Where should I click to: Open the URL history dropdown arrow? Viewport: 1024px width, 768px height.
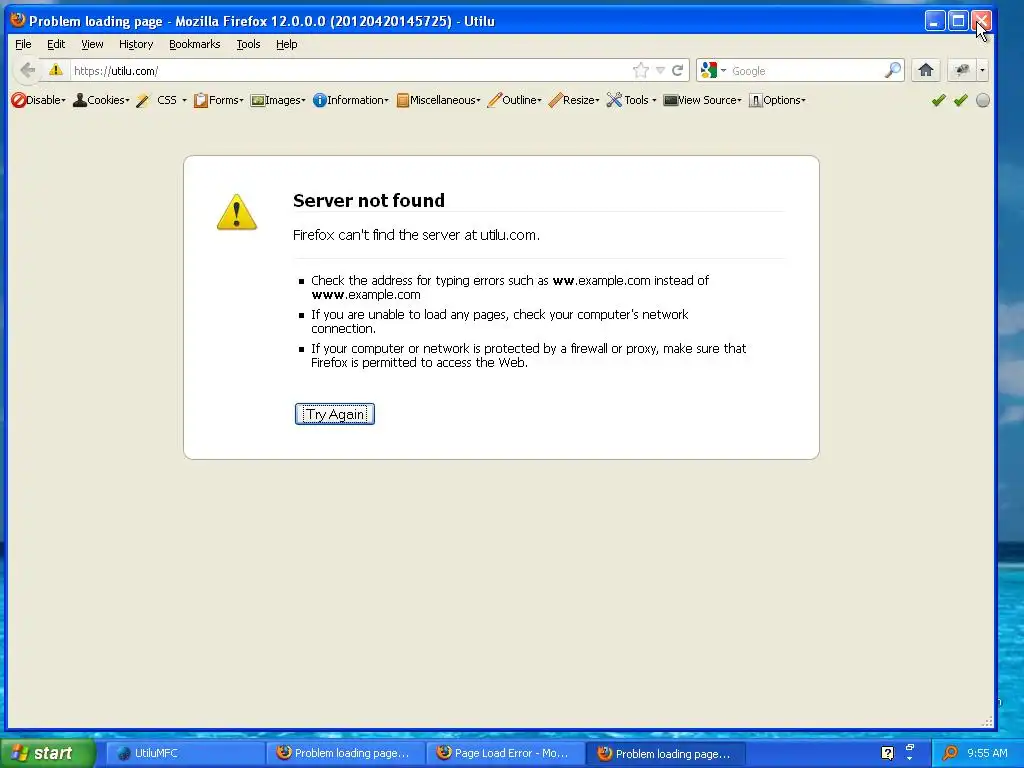pos(660,71)
